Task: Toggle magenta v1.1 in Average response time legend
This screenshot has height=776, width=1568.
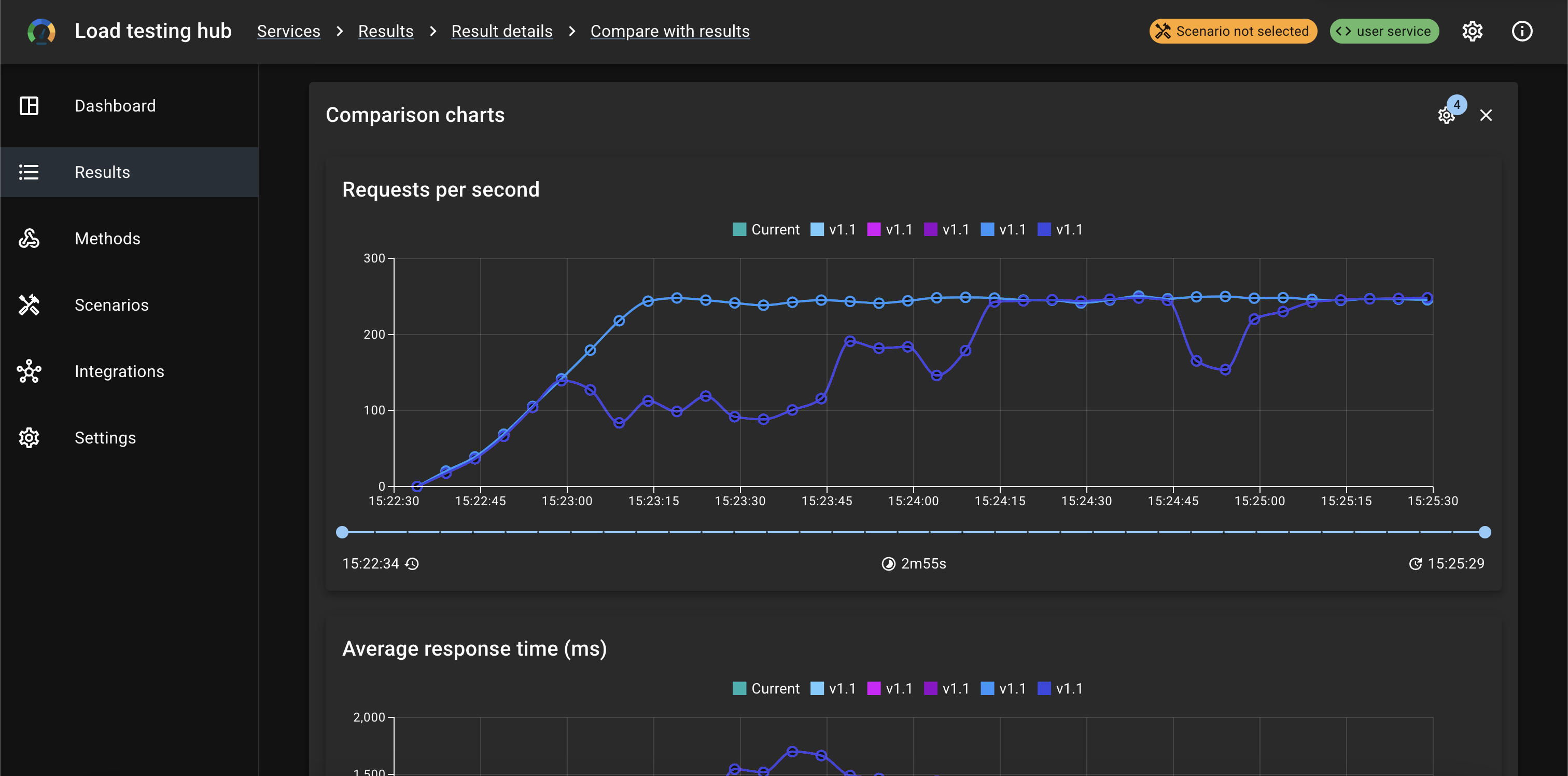Action: [890, 689]
